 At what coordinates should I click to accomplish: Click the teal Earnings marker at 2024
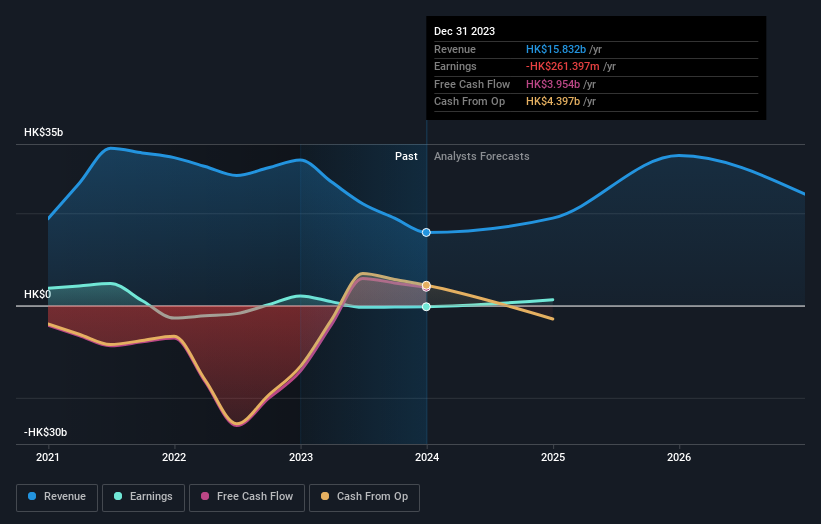[x=426, y=307]
